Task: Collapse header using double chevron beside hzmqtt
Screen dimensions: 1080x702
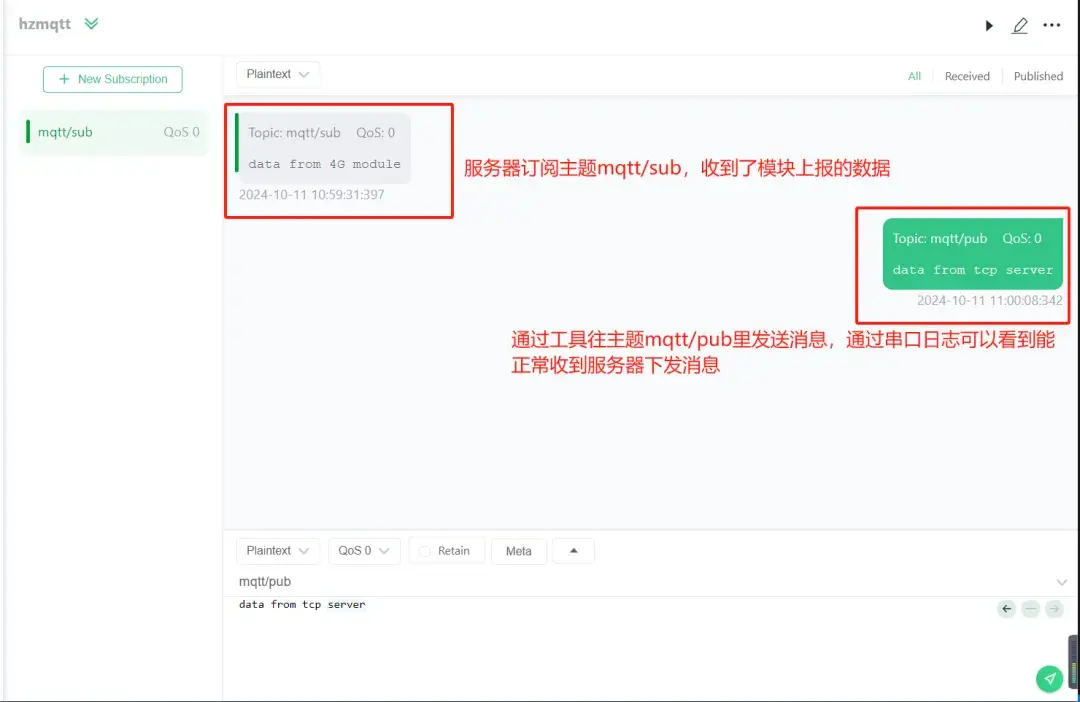Action: (91, 24)
